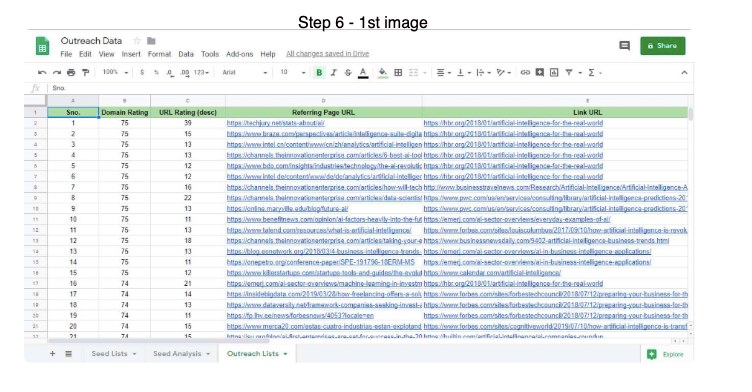Open the online.maryville.edu referring page link
The width and height of the screenshot is (752, 392).
287,209
